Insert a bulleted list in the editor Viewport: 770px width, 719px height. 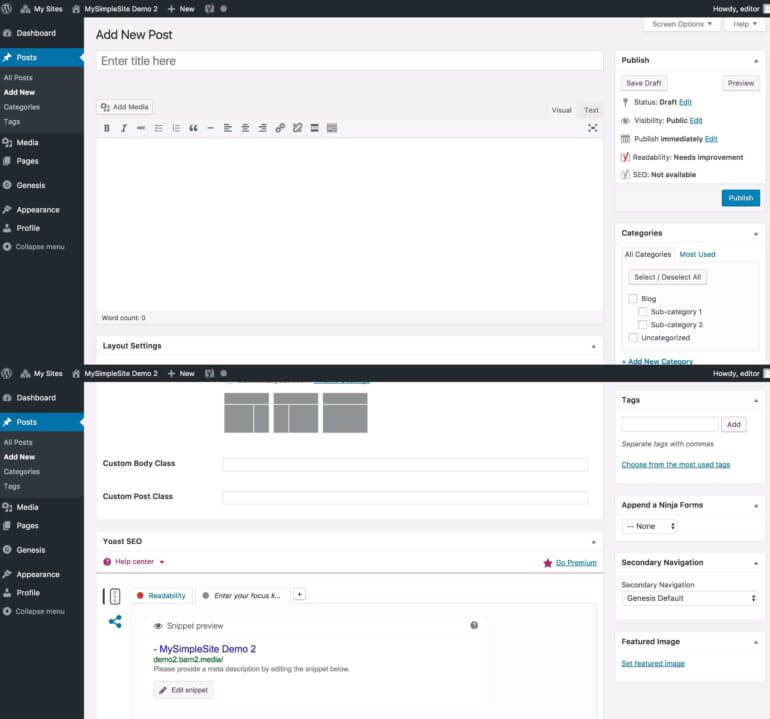159,128
